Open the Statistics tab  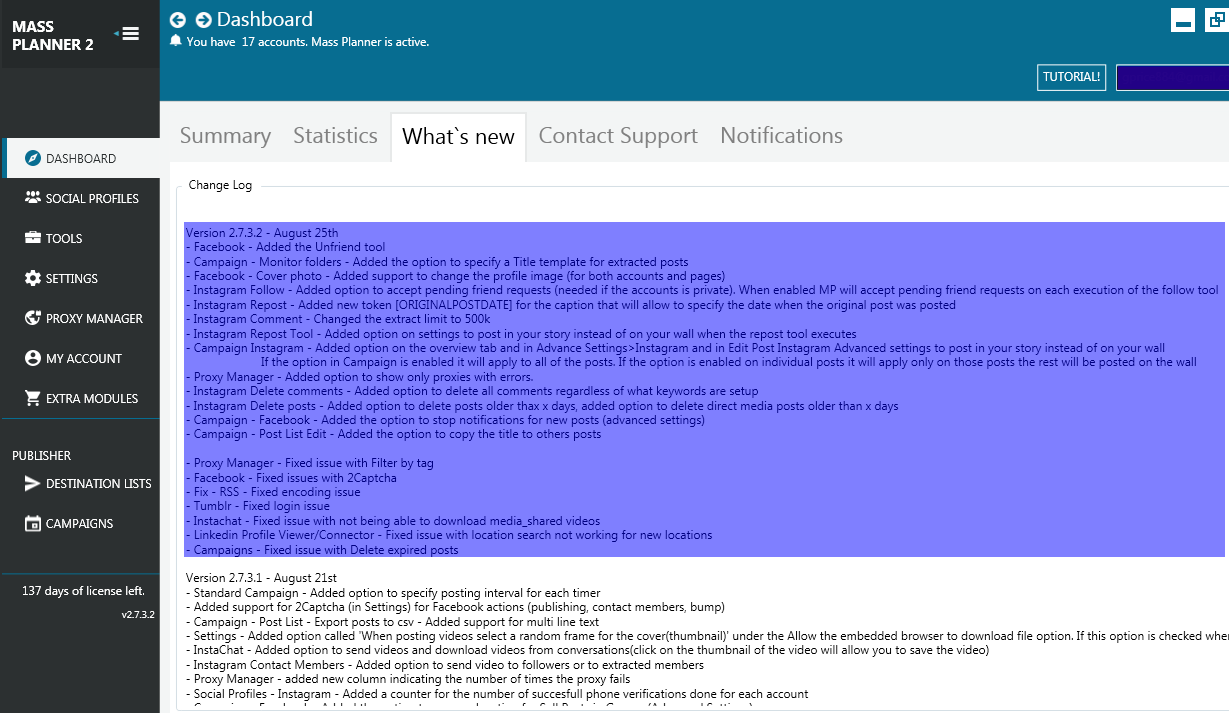(335, 136)
